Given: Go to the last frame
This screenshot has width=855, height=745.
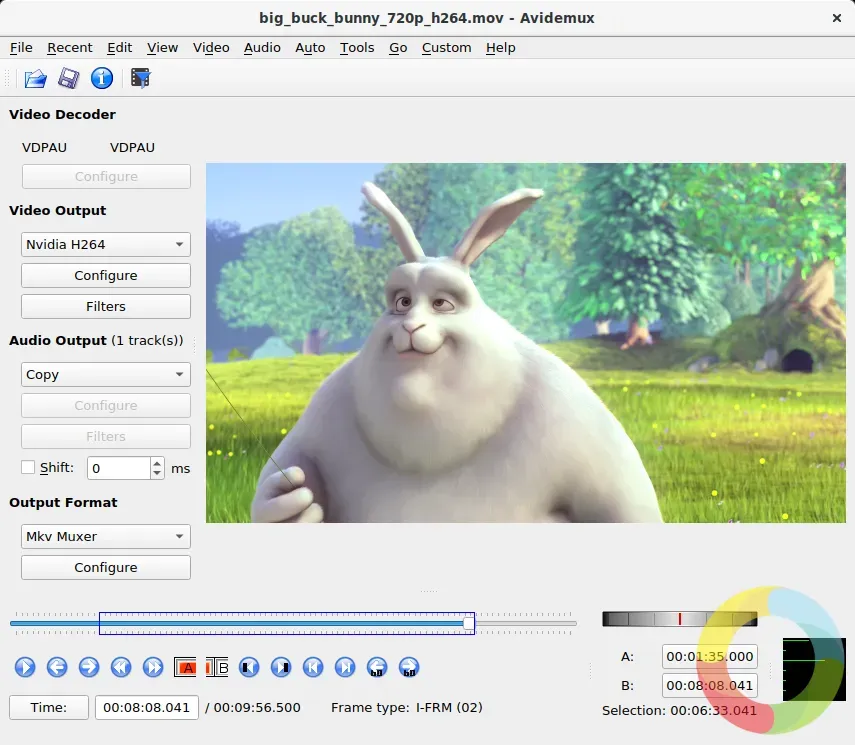Looking at the screenshot, I should pyautogui.click(x=345, y=667).
